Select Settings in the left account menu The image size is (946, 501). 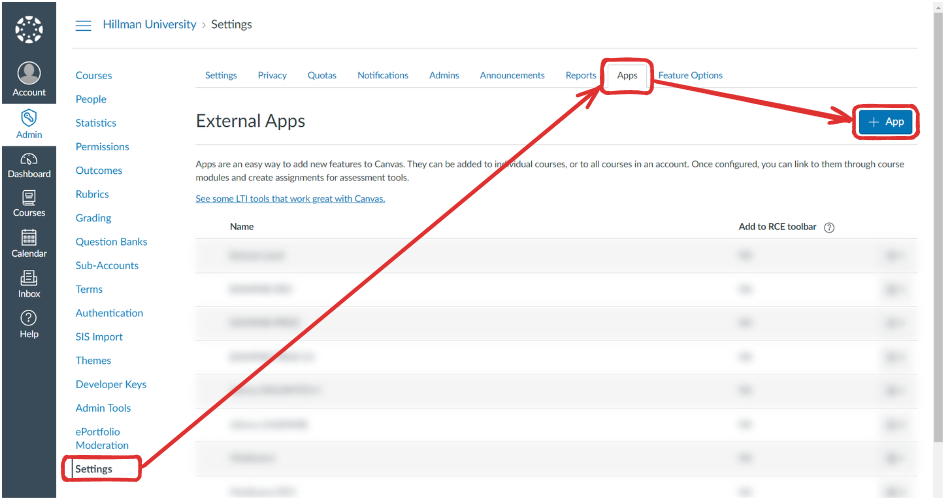(94, 469)
